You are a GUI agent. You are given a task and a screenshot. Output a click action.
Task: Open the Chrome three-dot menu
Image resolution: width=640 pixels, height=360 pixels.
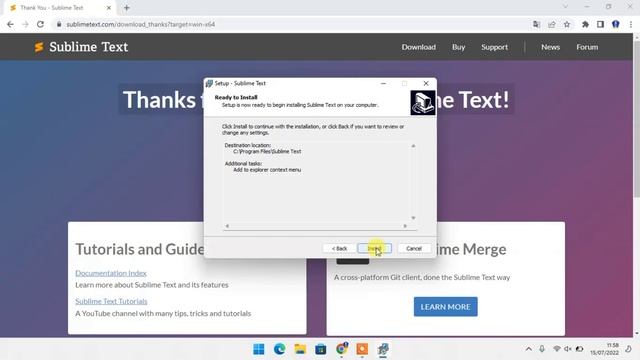(x=631, y=24)
